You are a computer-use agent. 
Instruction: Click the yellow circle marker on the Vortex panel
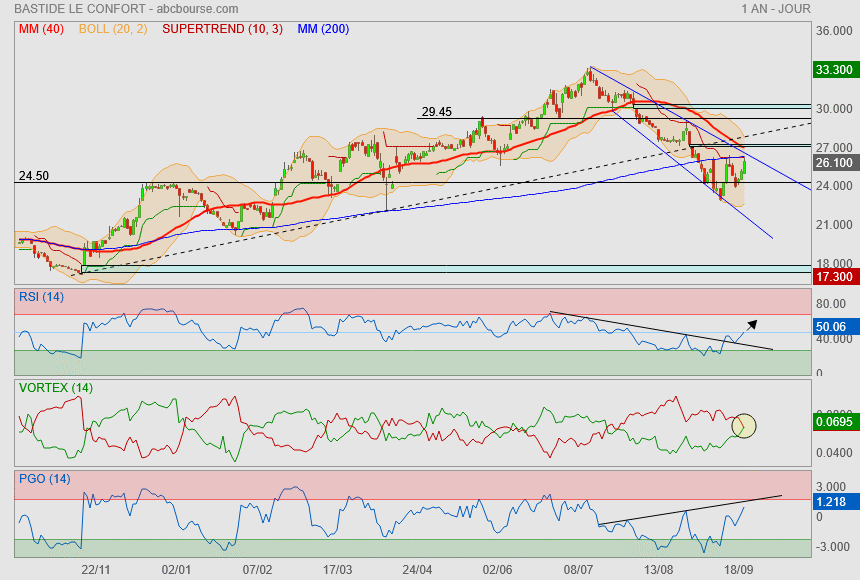(743, 425)
